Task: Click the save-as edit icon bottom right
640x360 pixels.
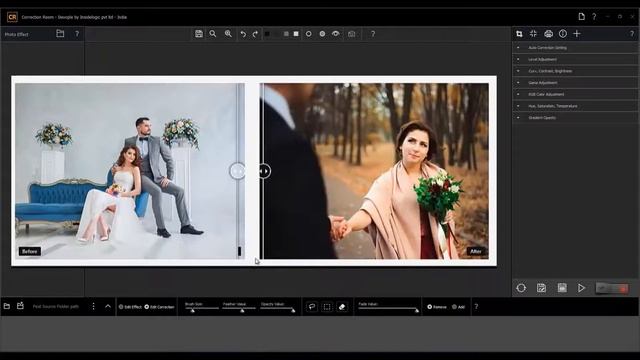Action: click(x=541, y=288)
